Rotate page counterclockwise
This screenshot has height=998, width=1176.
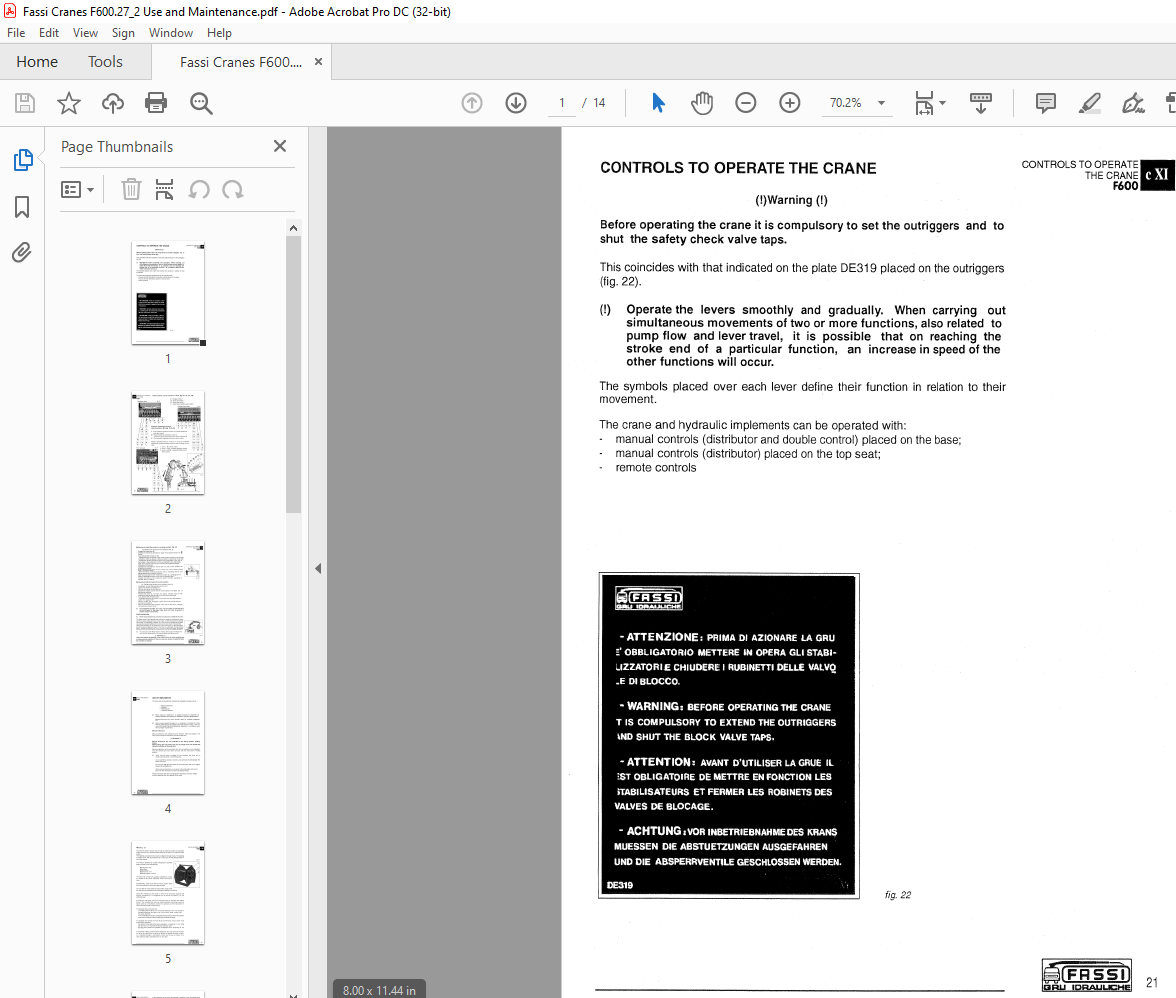[x=199, y=190]
